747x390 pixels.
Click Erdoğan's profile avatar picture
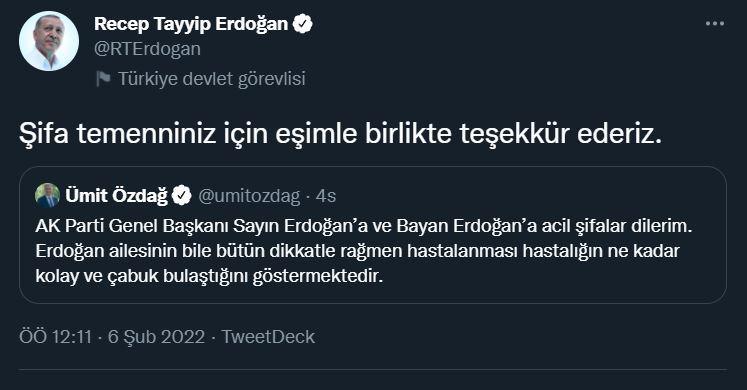pyautogui.click(x=49, y=41)
